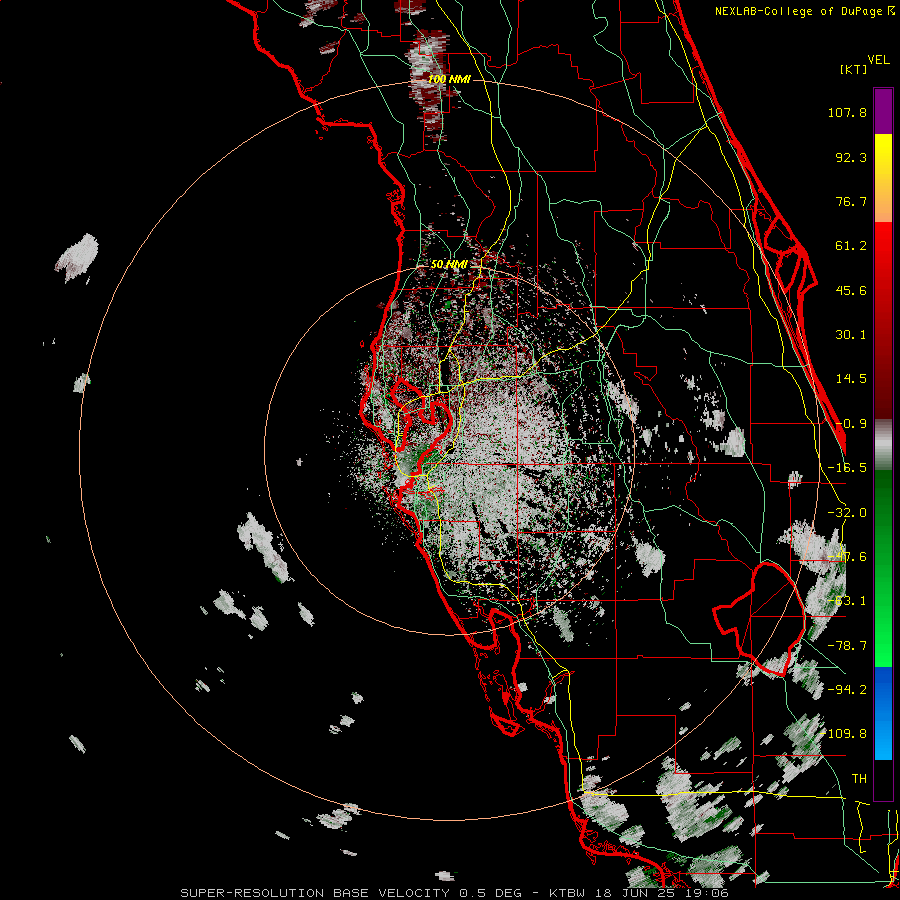The width and height of the screenshot is (900, 900).
Task: Click the purple segment of the color bar
Action: tap(883, 111)
